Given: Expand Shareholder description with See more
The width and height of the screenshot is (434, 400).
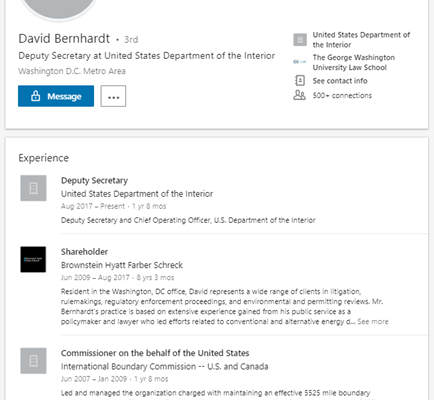Looking at the screenshot, I should [373, 322].
